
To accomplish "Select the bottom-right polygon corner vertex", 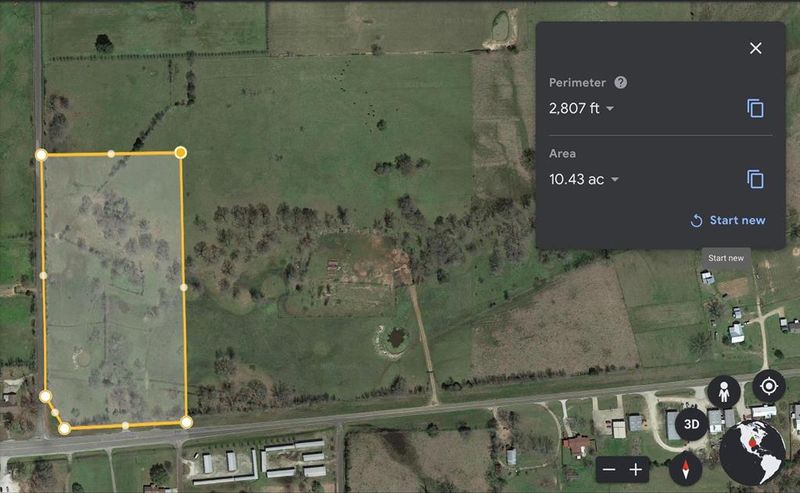I will pos(186,422).
